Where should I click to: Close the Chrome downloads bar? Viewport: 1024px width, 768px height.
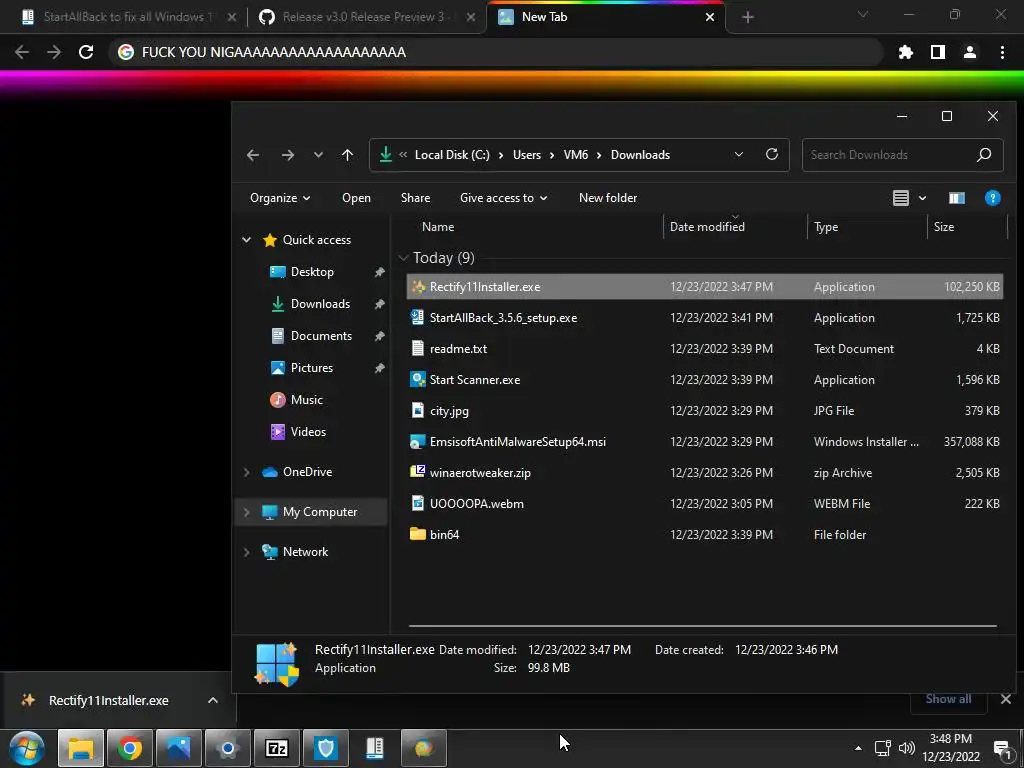[x=1006, y=699]
